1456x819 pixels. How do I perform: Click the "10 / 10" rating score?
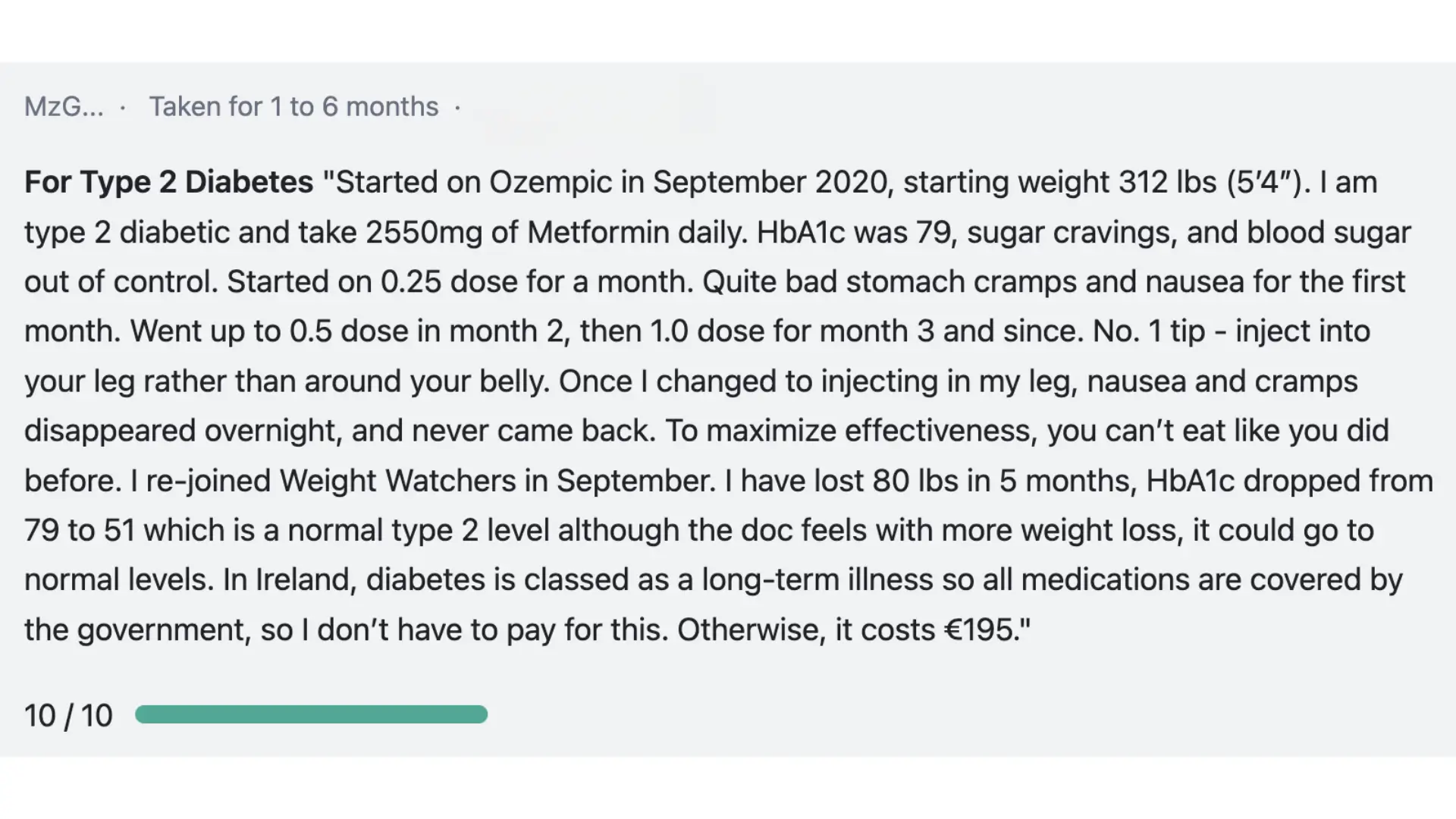coord(68,716)
